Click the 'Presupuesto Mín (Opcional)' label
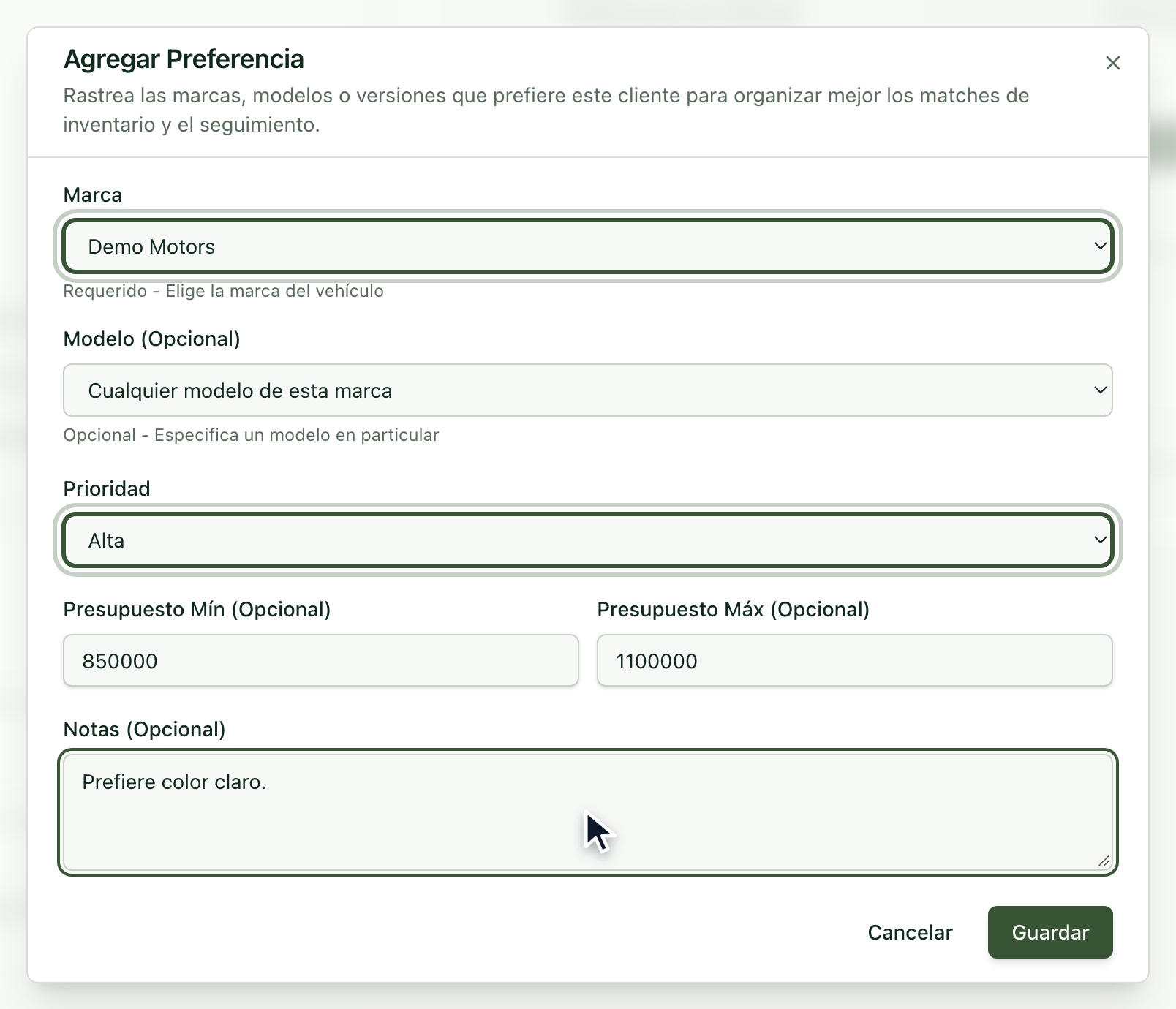Screen dimensions: 1176x1009 [x=197, y=610]
